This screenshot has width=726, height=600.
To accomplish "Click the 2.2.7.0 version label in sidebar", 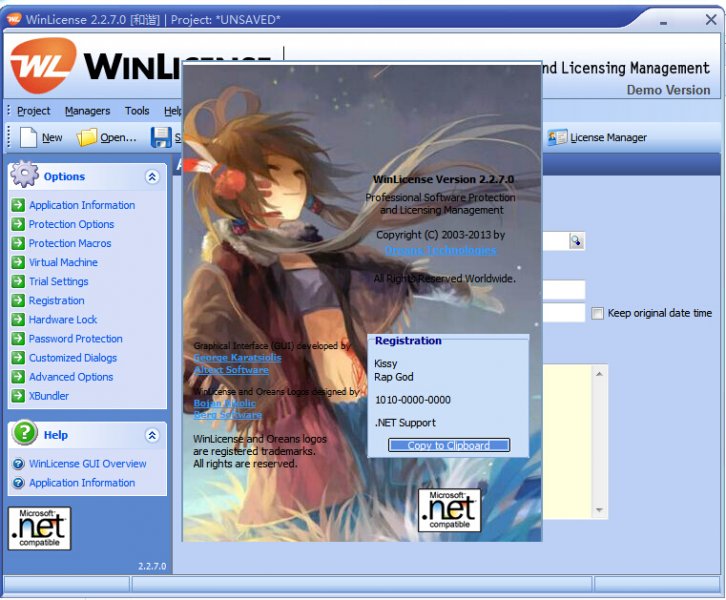I will [152, 566].
